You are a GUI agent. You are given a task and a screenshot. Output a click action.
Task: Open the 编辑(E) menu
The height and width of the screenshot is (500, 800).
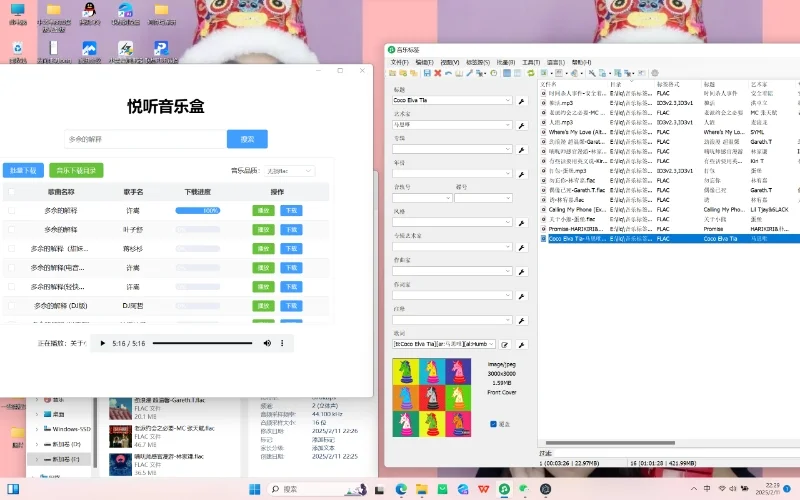[x=424, y=62]
